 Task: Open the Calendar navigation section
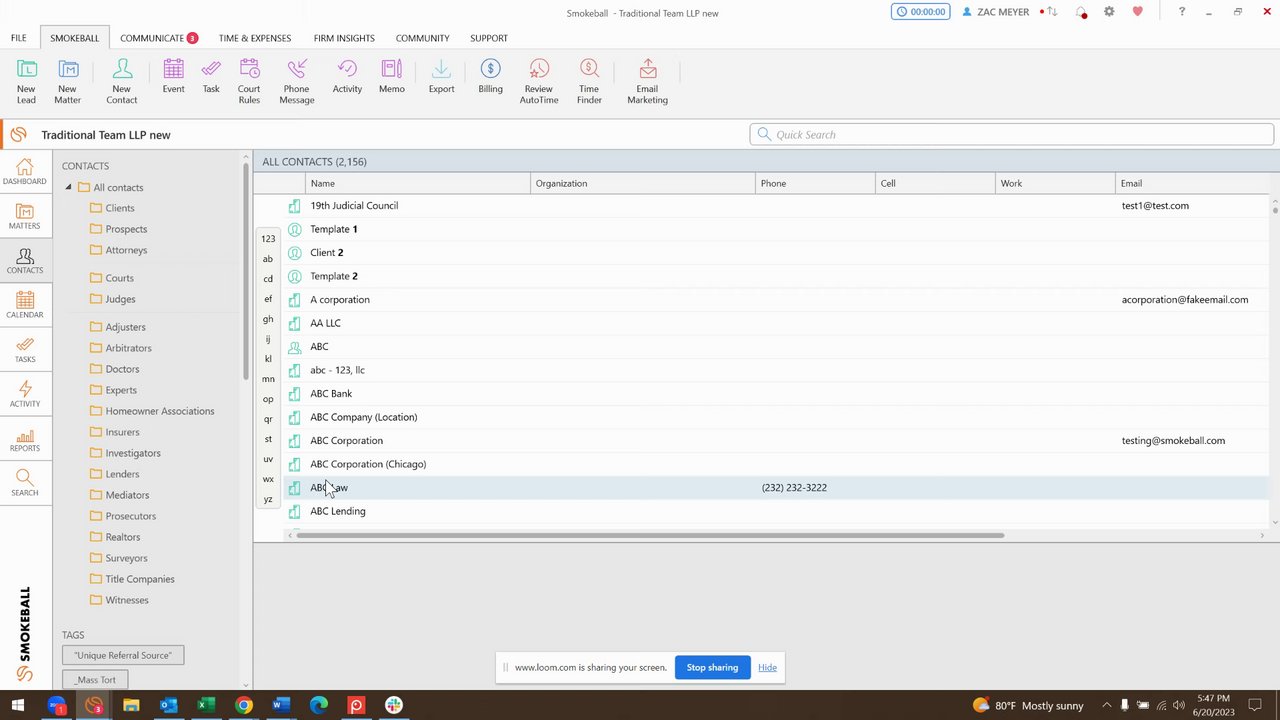pyautogui.click(x=25, y=305)
